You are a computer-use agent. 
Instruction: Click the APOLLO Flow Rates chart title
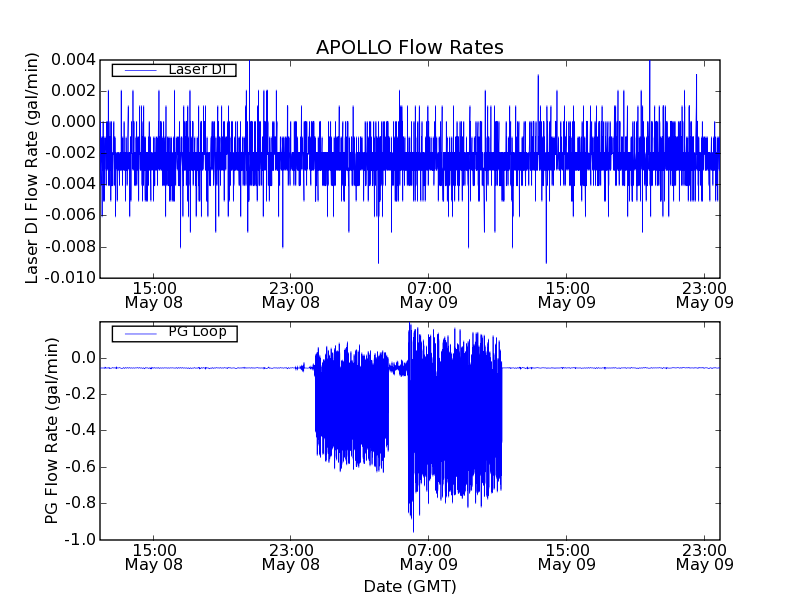point(409,48)
